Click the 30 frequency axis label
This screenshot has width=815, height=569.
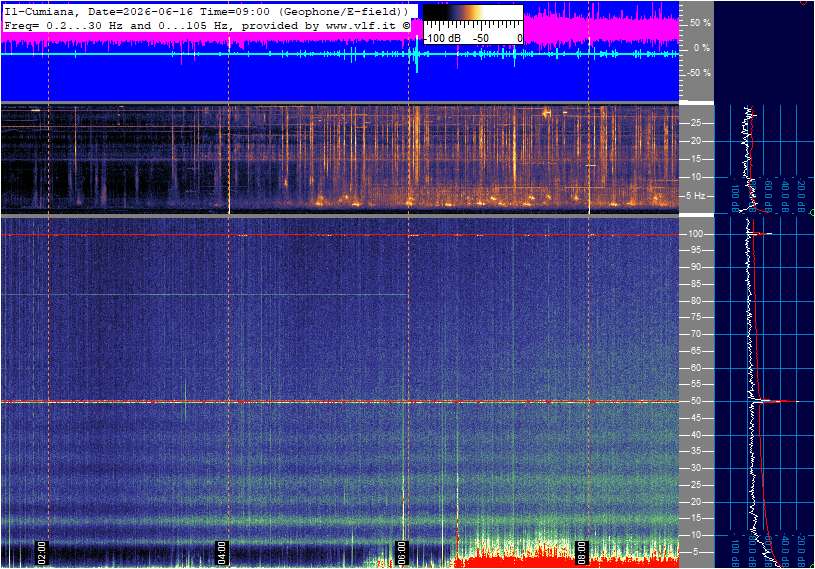pyautogui.click(x=695, y=468)
